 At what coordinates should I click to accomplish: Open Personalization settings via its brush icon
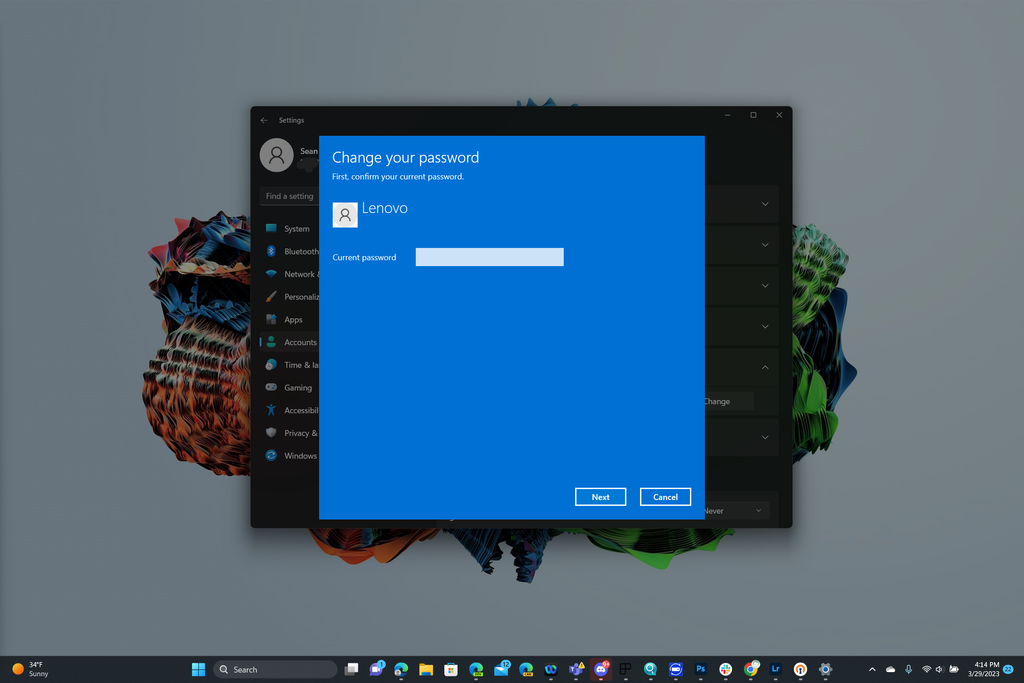(x=270, y=296)
